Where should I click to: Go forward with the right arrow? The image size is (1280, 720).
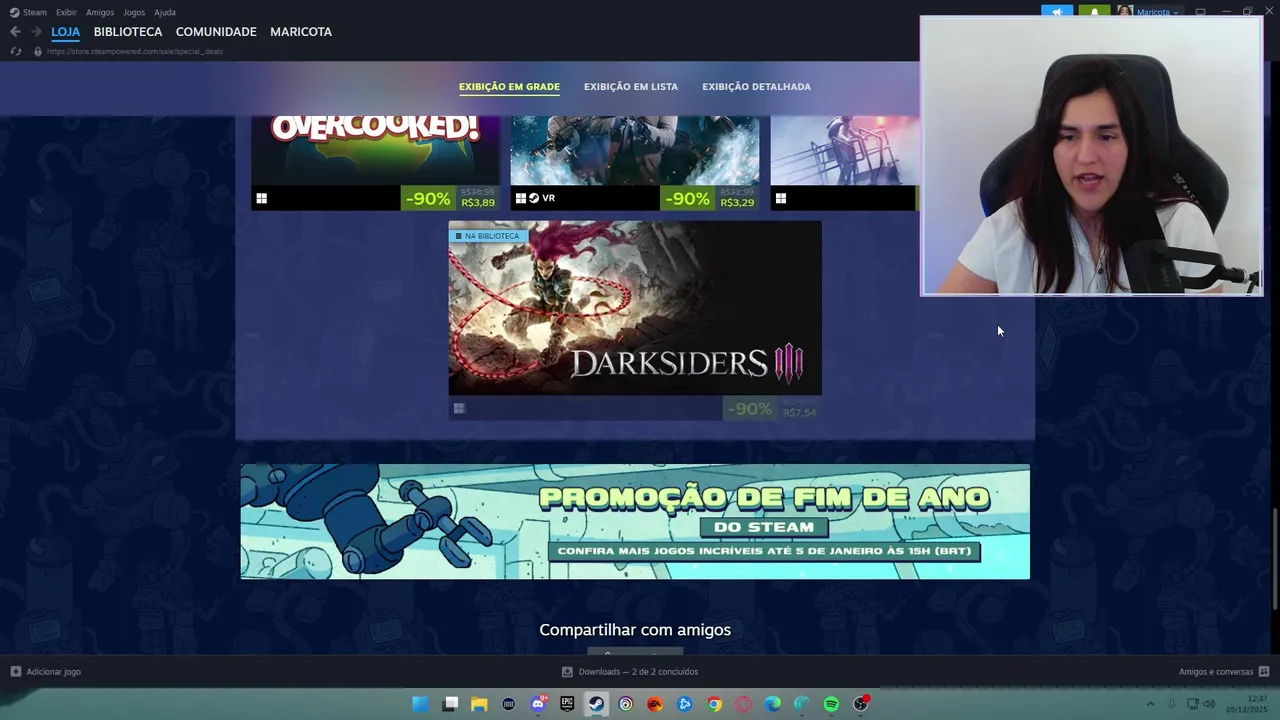pos(36,32)
